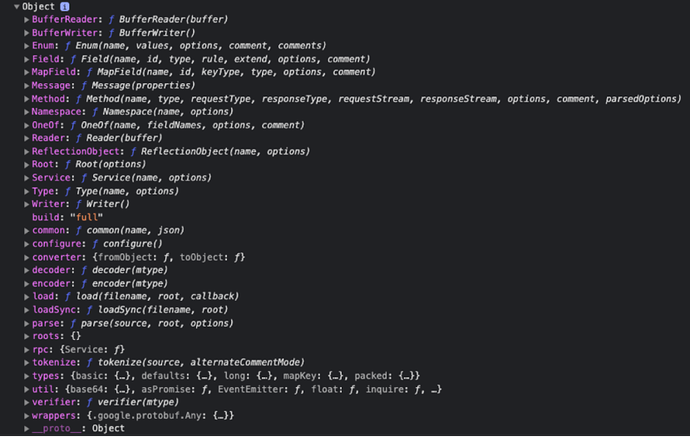The height and width of the screenshot is (437, 690).
Task: Select the ReflectionObject property name
Action: pos(75,151)
